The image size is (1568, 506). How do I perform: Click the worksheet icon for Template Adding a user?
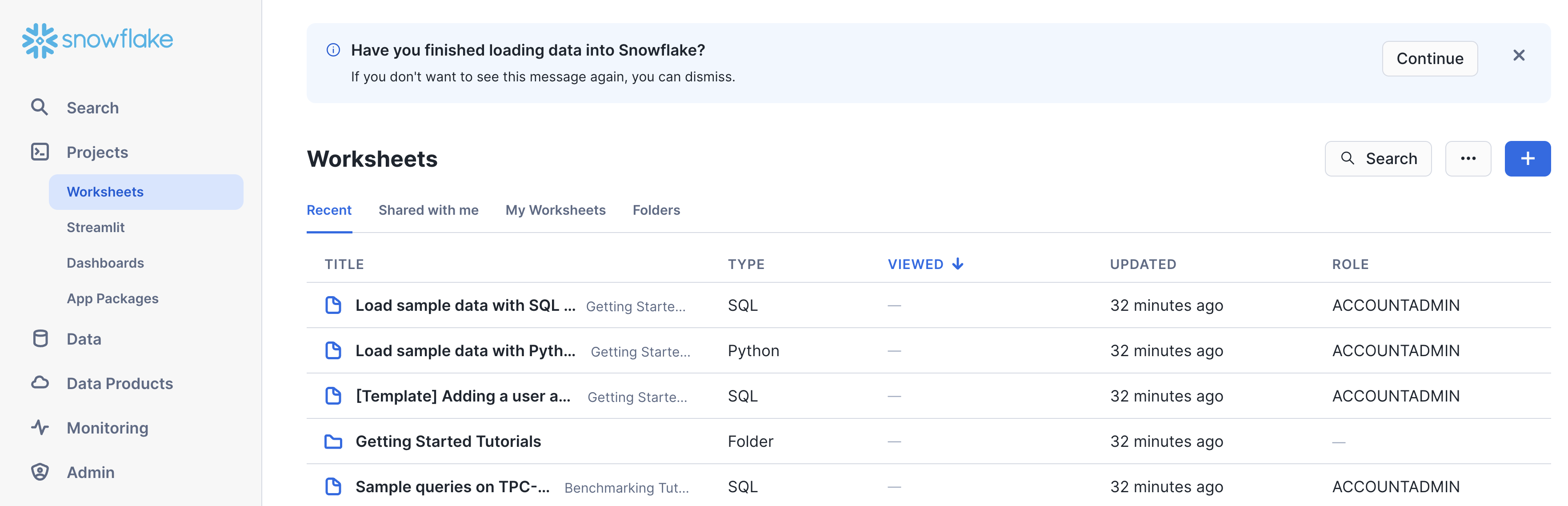point(333,396)
